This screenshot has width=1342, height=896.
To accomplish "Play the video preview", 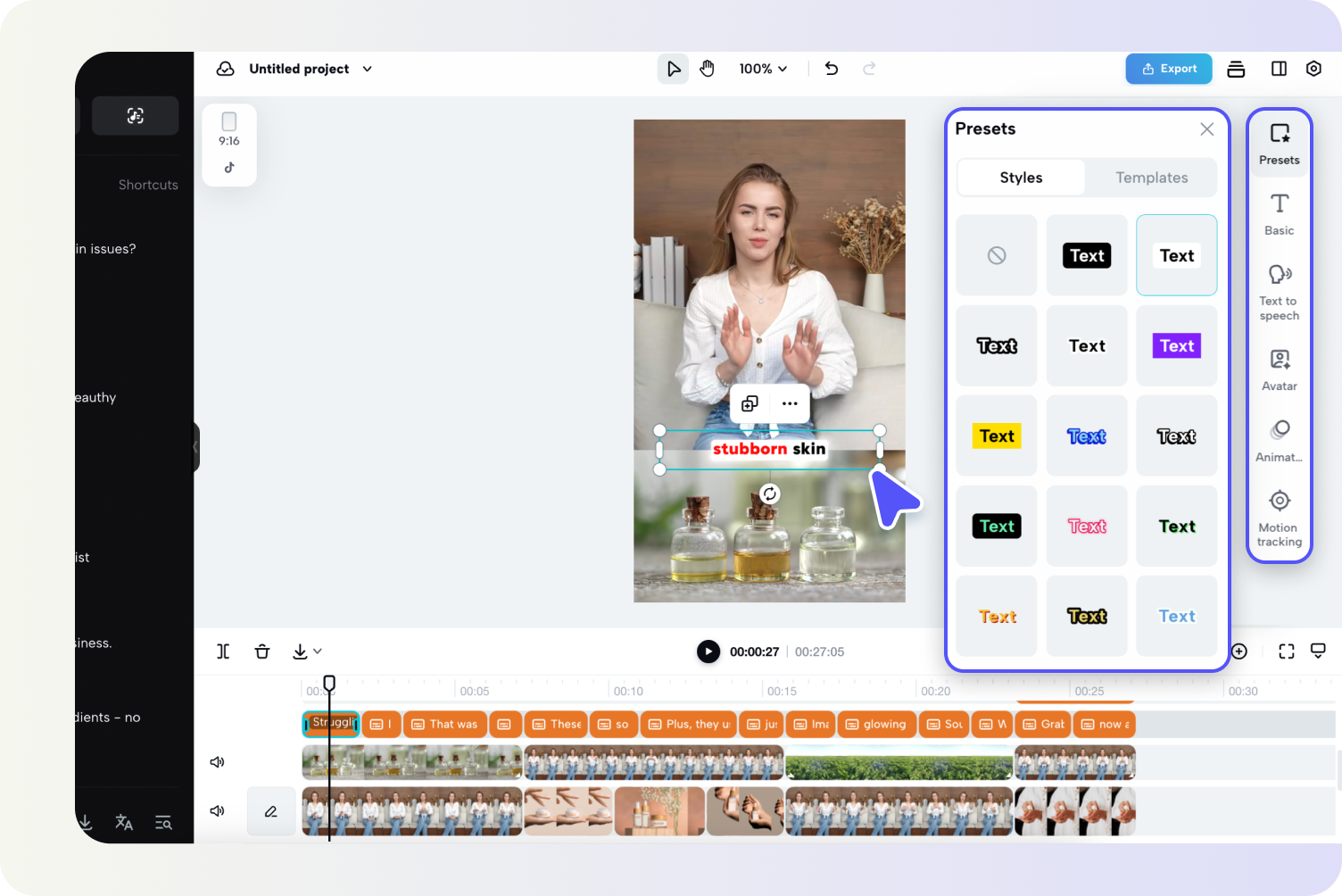I will point(708,651).
